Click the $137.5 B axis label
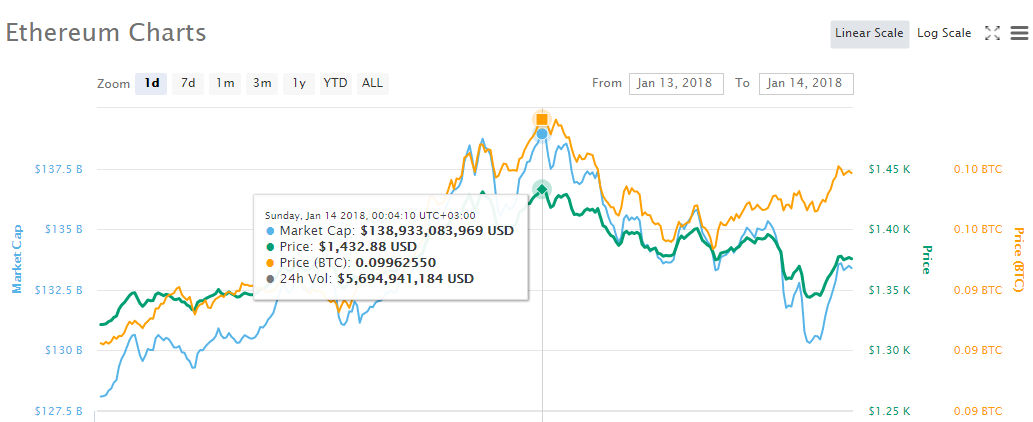The image size is (1033, 422). click(58, 169)
